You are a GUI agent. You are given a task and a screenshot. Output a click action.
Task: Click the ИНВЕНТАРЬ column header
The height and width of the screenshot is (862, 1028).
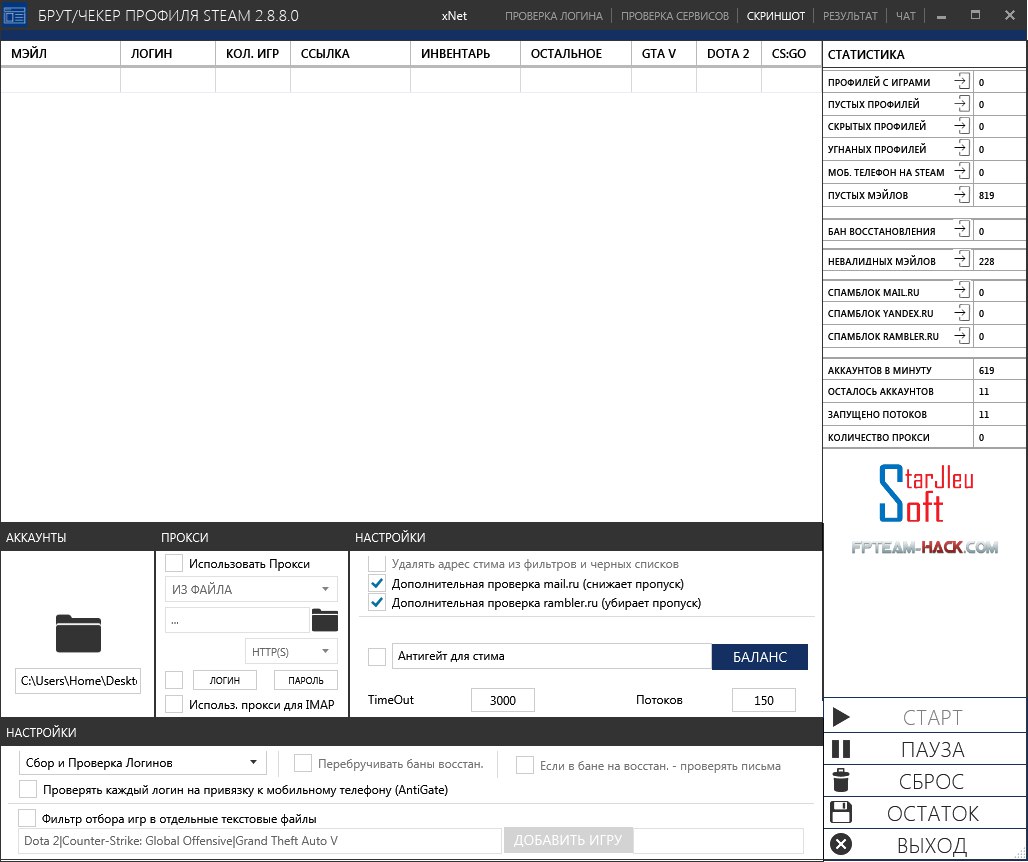(465, 54)
